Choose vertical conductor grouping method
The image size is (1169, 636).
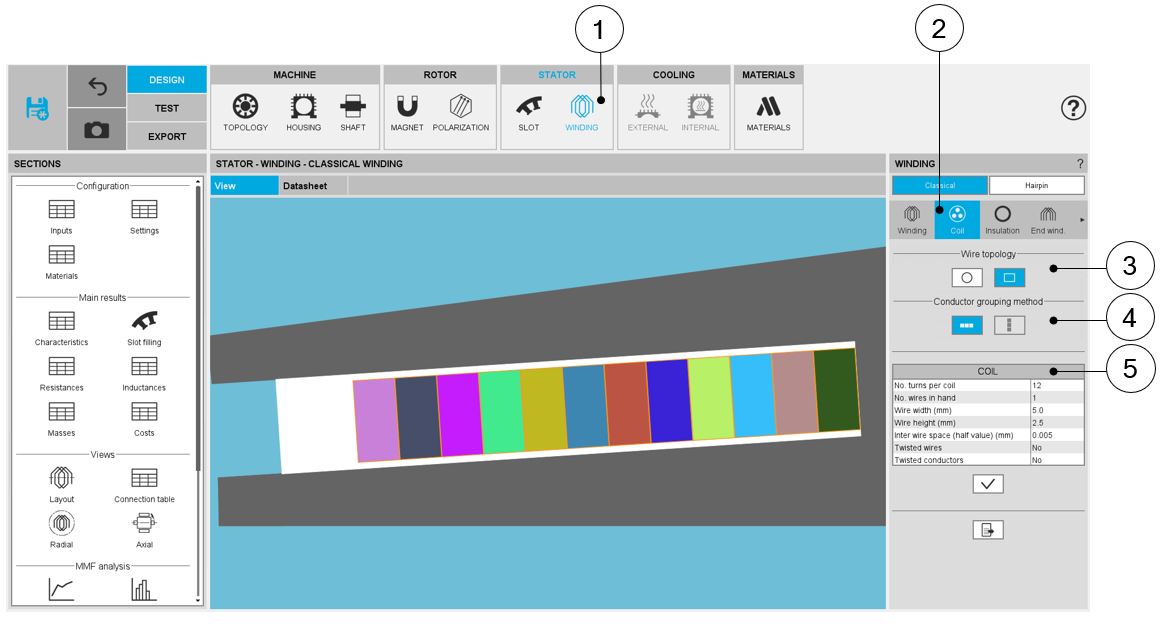tap(1009, 324)
